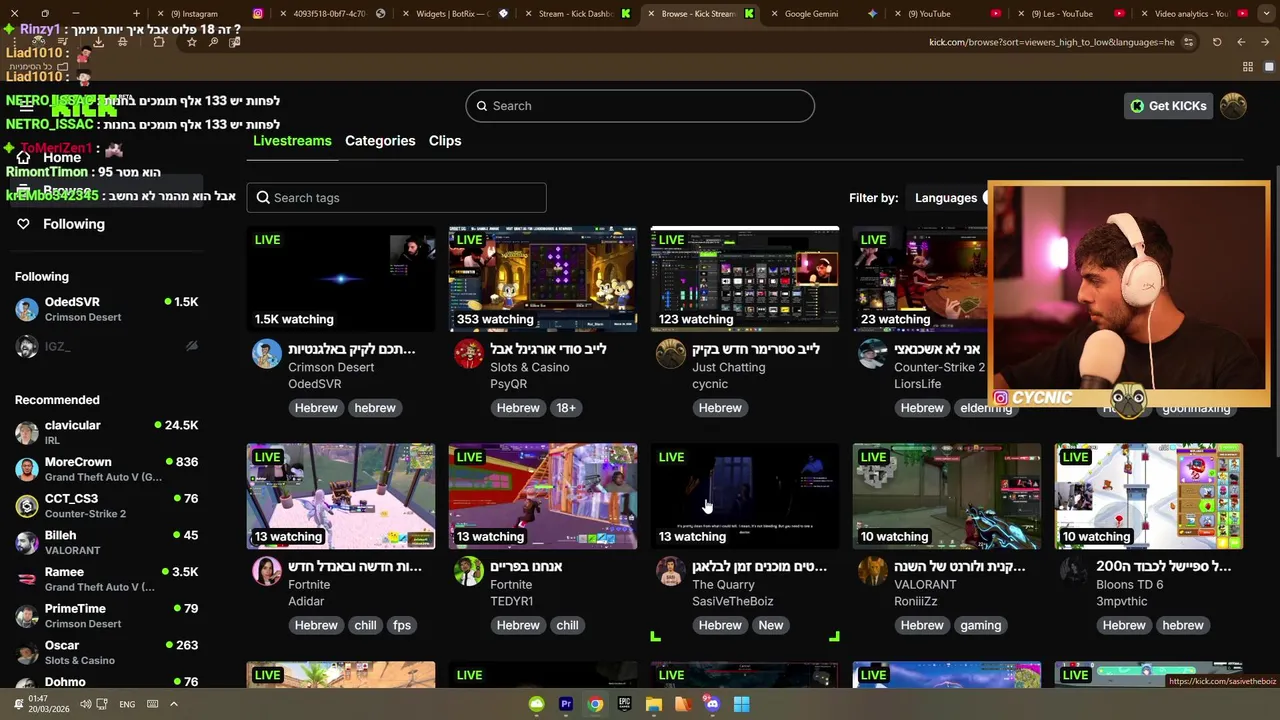Expand the browser tab search chevron

point(1267,14)
